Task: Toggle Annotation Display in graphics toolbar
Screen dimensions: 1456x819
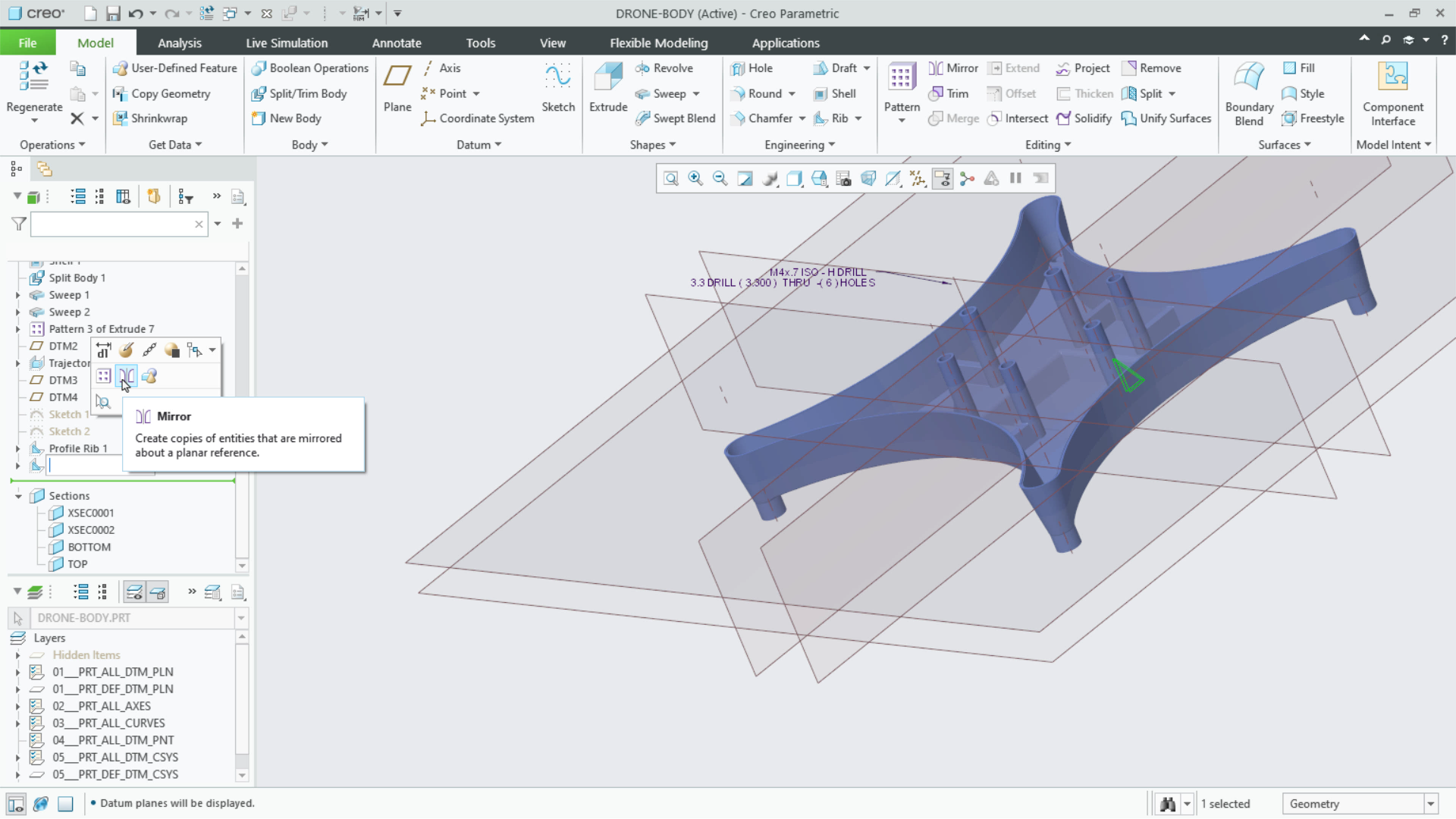Action: point(943,178)
